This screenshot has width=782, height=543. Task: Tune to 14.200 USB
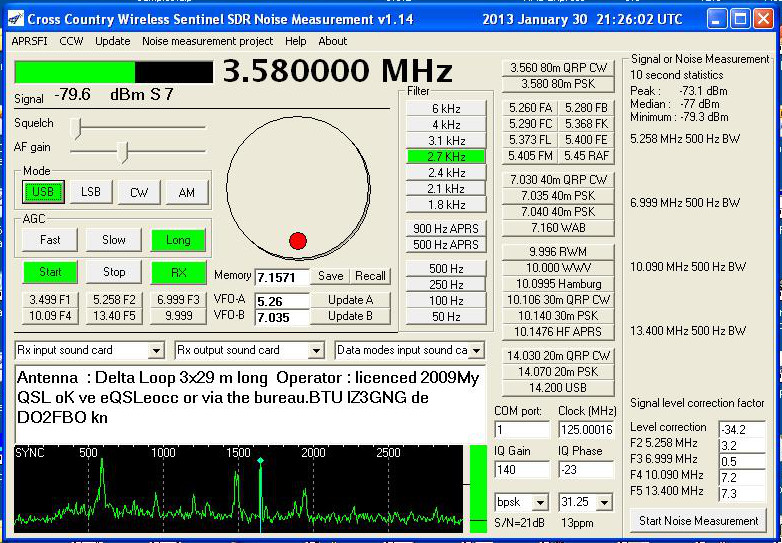pos(558,388)
